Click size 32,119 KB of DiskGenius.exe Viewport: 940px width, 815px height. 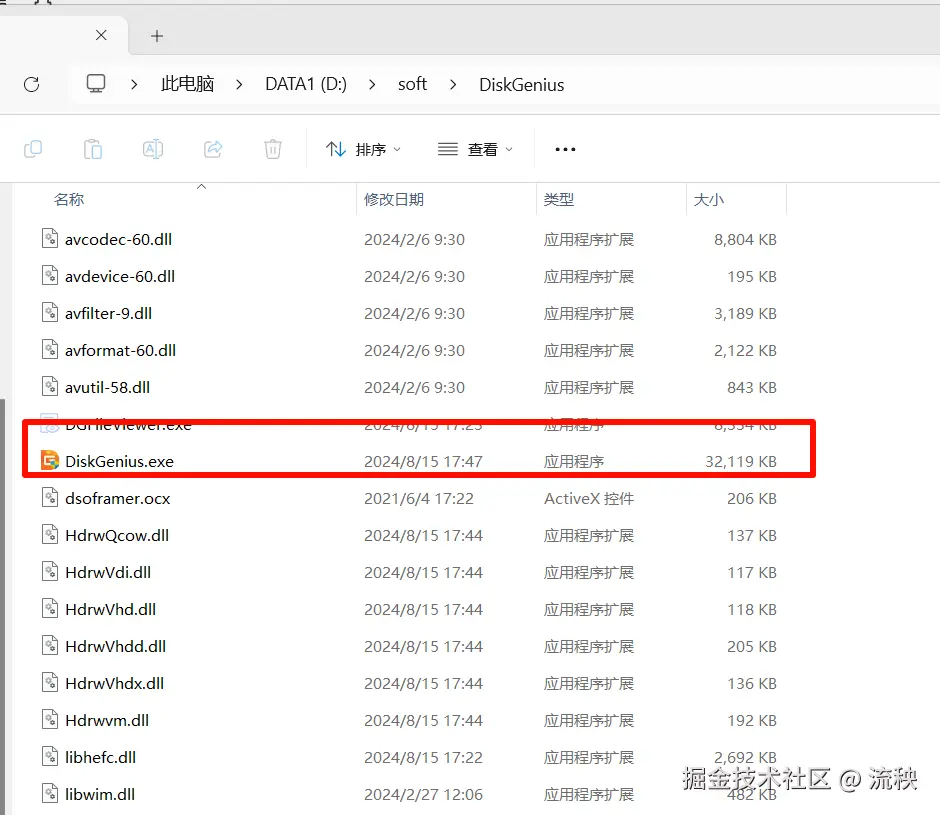click(x=740, y=461)
